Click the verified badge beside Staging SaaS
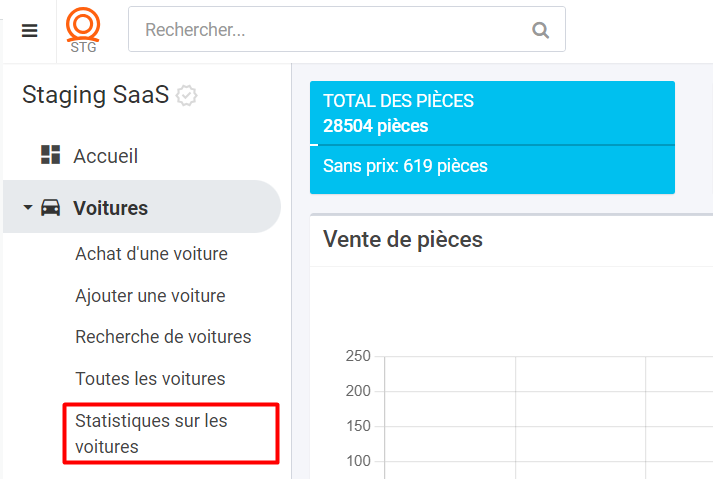The width and height of the screenshot is (713, 479). click(x=186, y=96)
